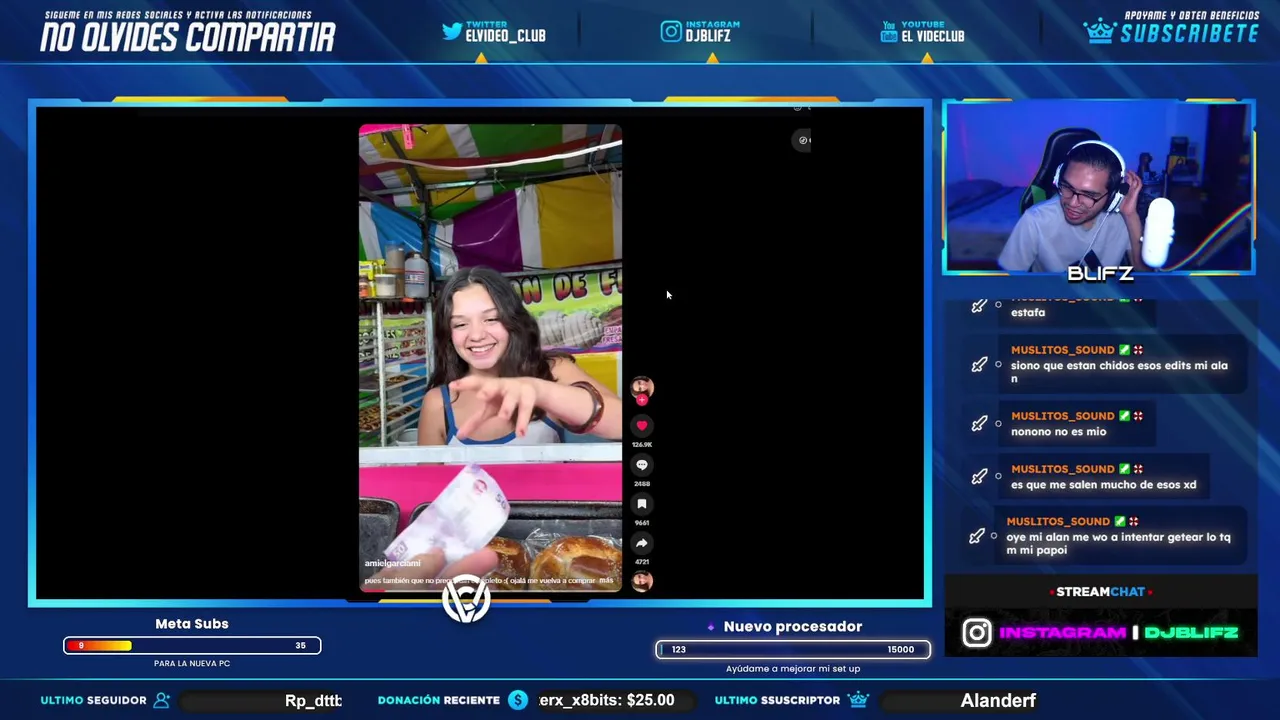
Task: Open the spinning sound disc avatar
Action: [x=642, y=581]
